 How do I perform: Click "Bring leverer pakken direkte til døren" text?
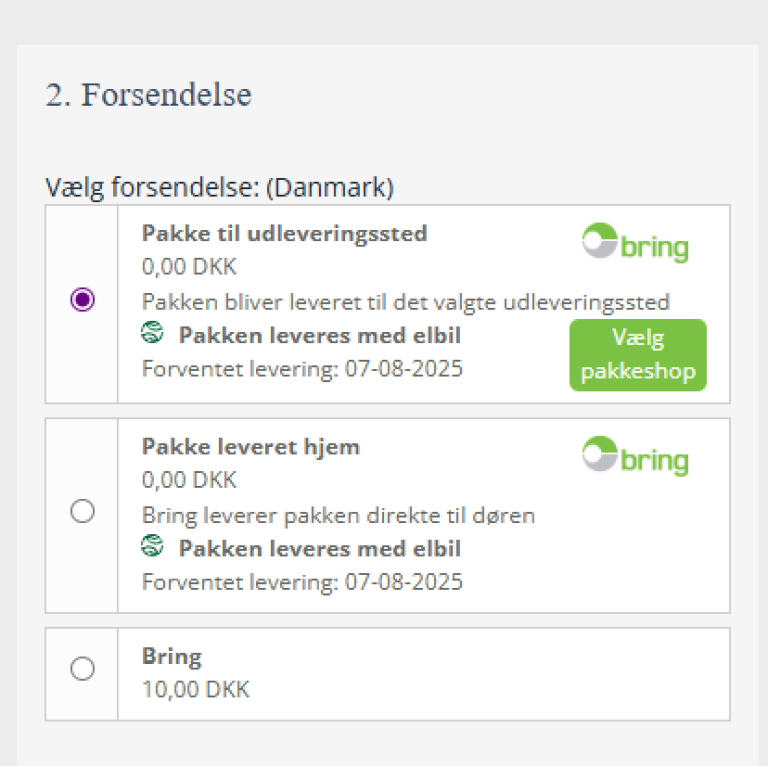click(338, 516)
